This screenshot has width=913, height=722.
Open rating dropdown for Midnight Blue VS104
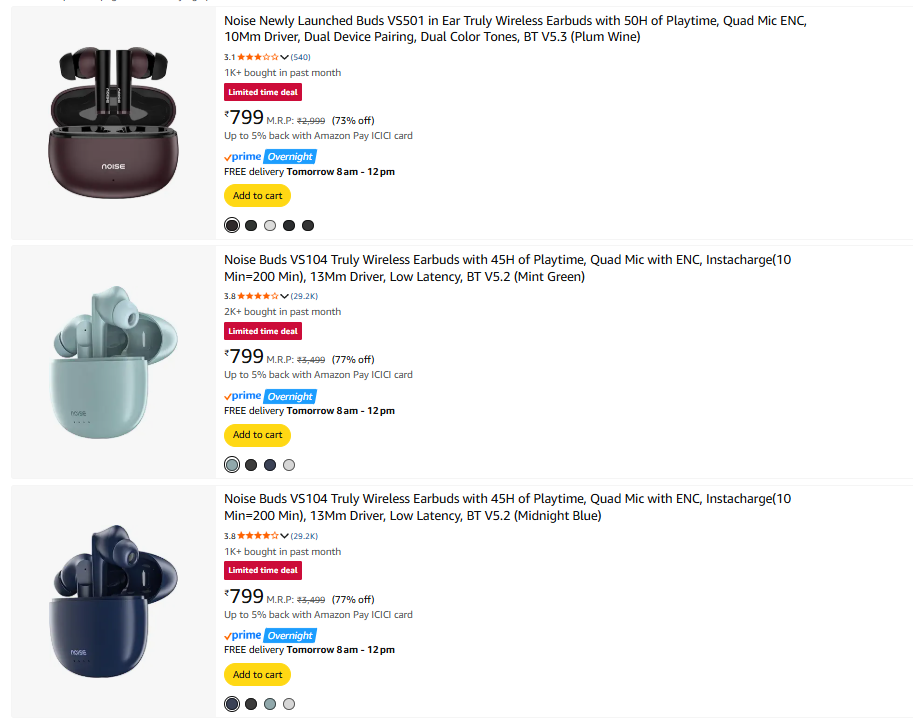[285, 536]
